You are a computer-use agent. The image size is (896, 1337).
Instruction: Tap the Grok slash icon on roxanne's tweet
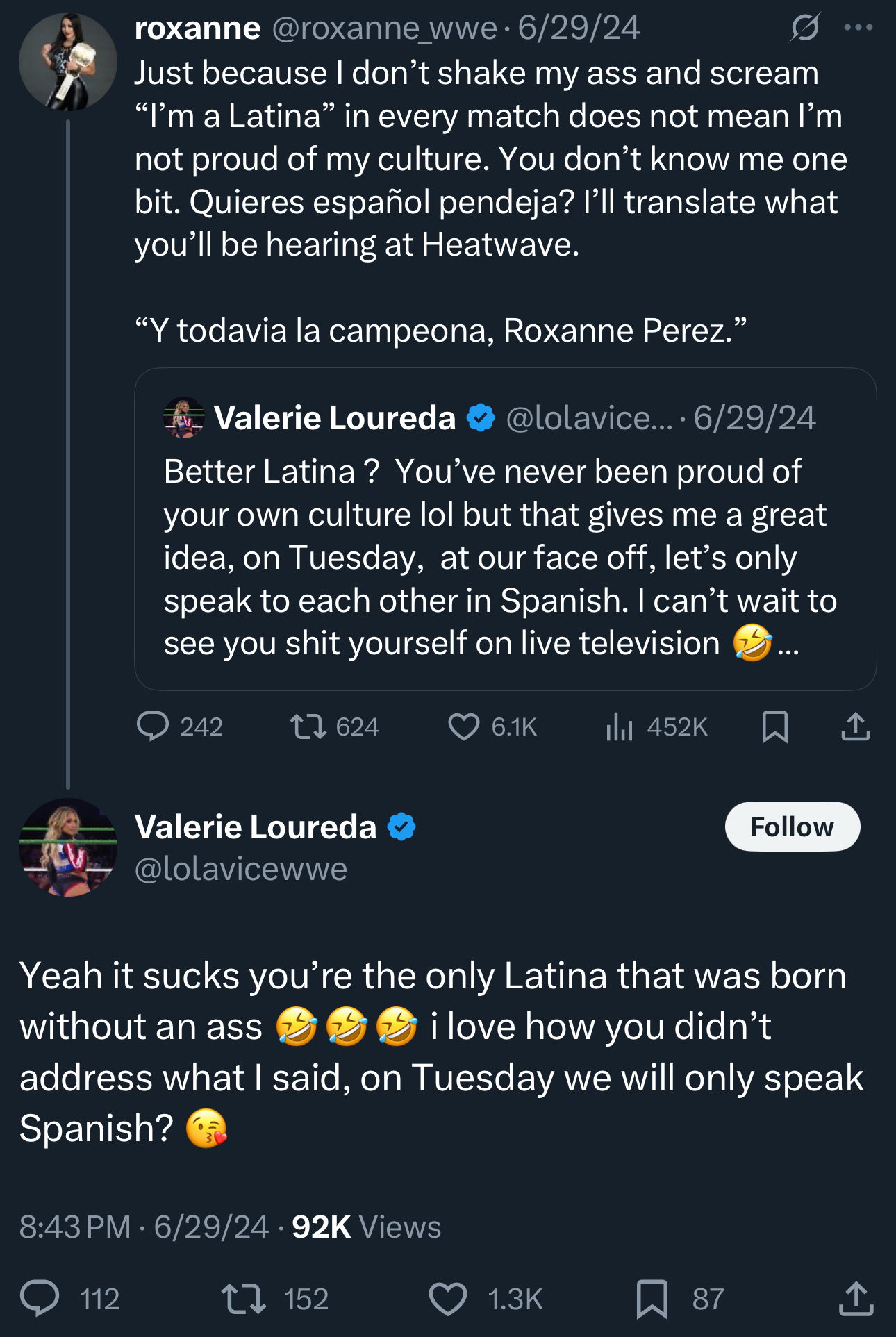click(804, 28)
